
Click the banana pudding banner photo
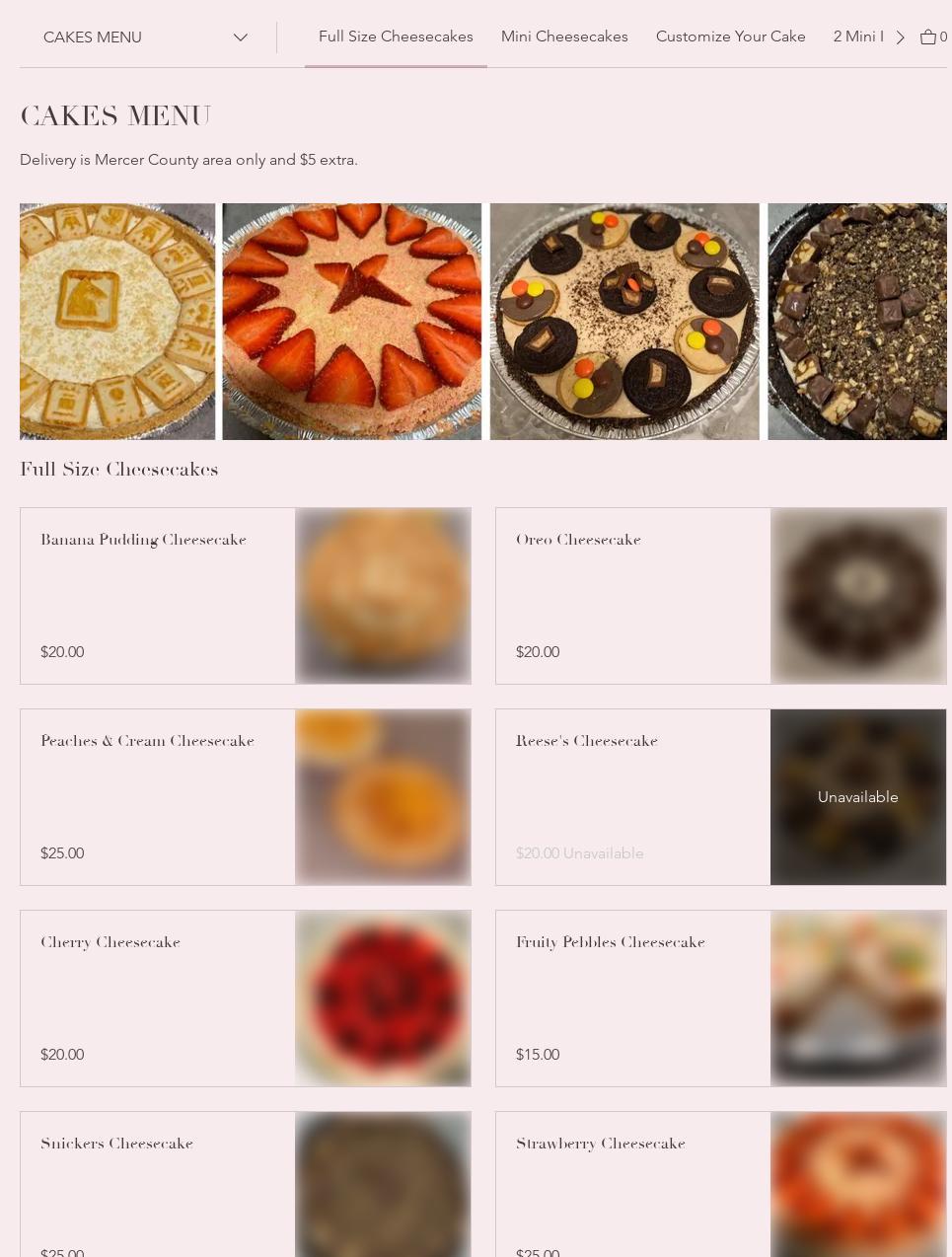tap(117, 322)
